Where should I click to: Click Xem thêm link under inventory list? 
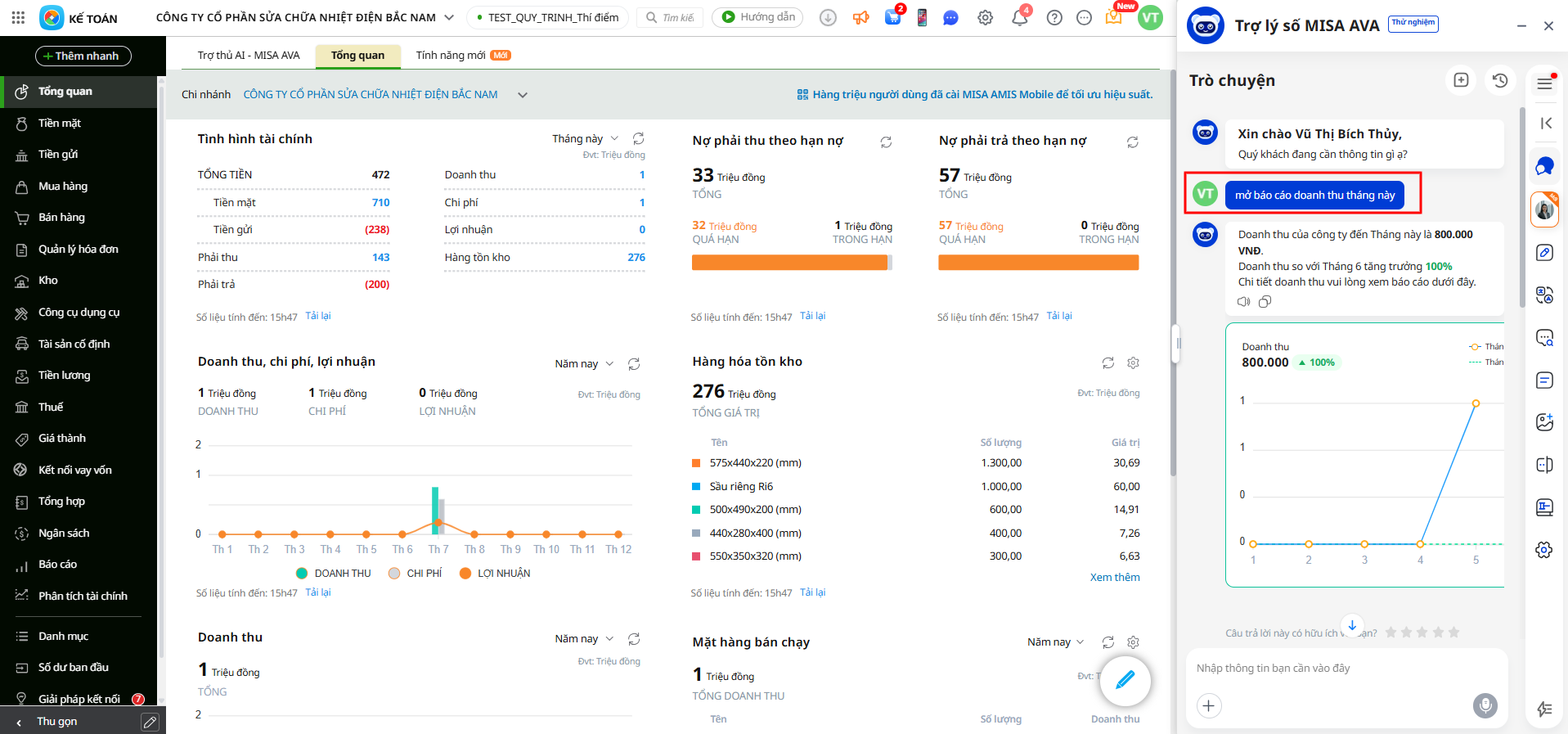(x=1114, y=578)
